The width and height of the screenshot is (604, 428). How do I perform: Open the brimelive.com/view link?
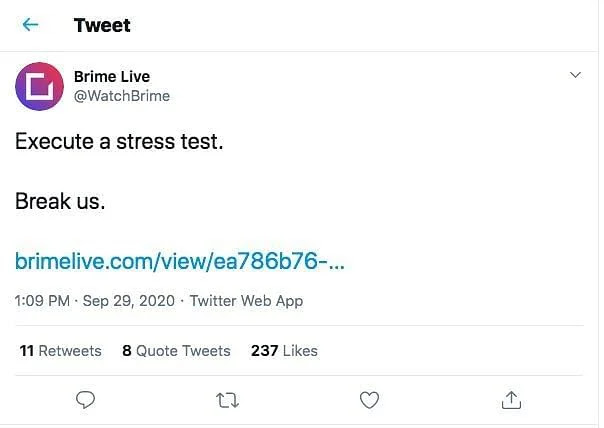click(x=180, y=262)
